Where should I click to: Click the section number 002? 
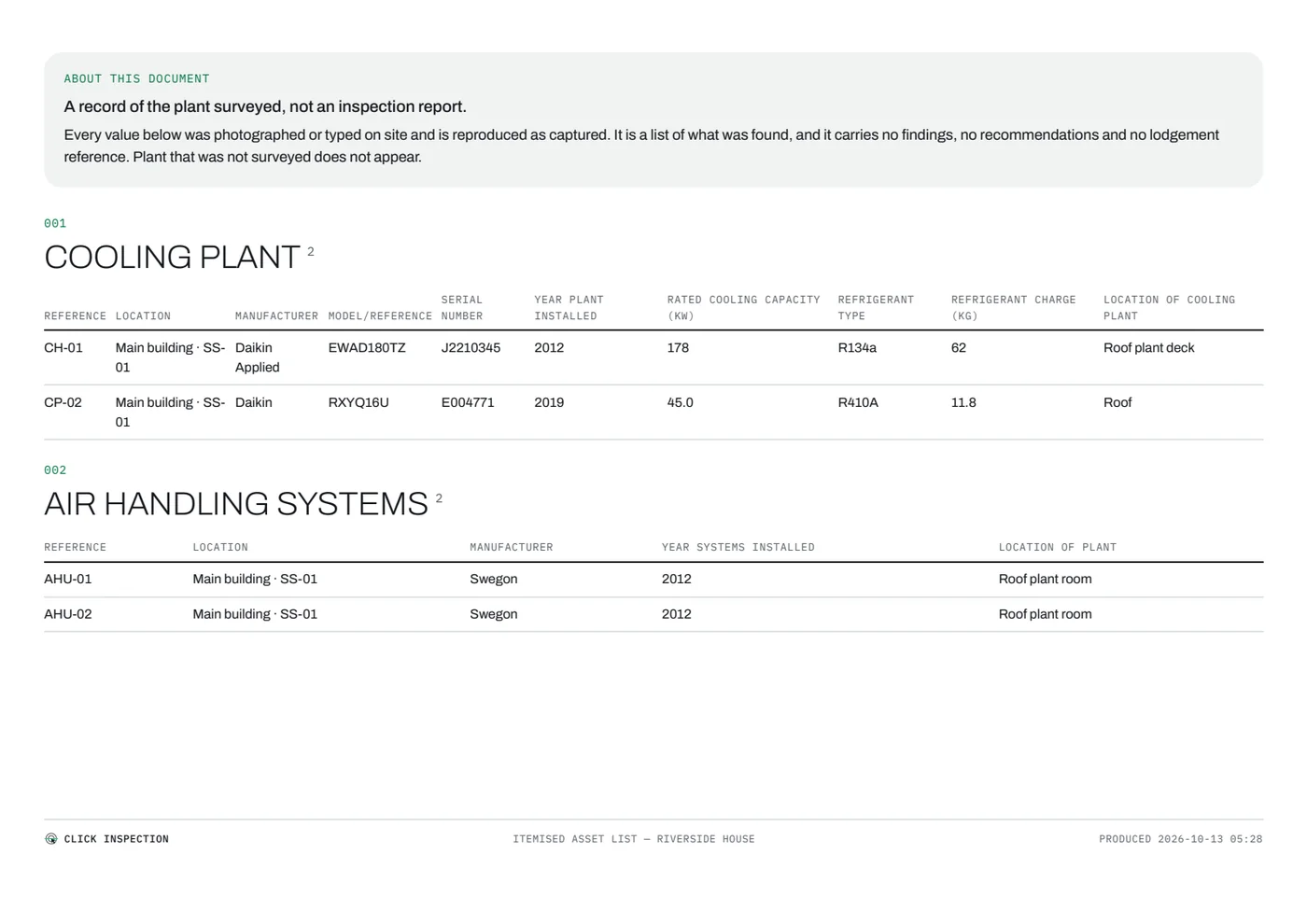55,470
